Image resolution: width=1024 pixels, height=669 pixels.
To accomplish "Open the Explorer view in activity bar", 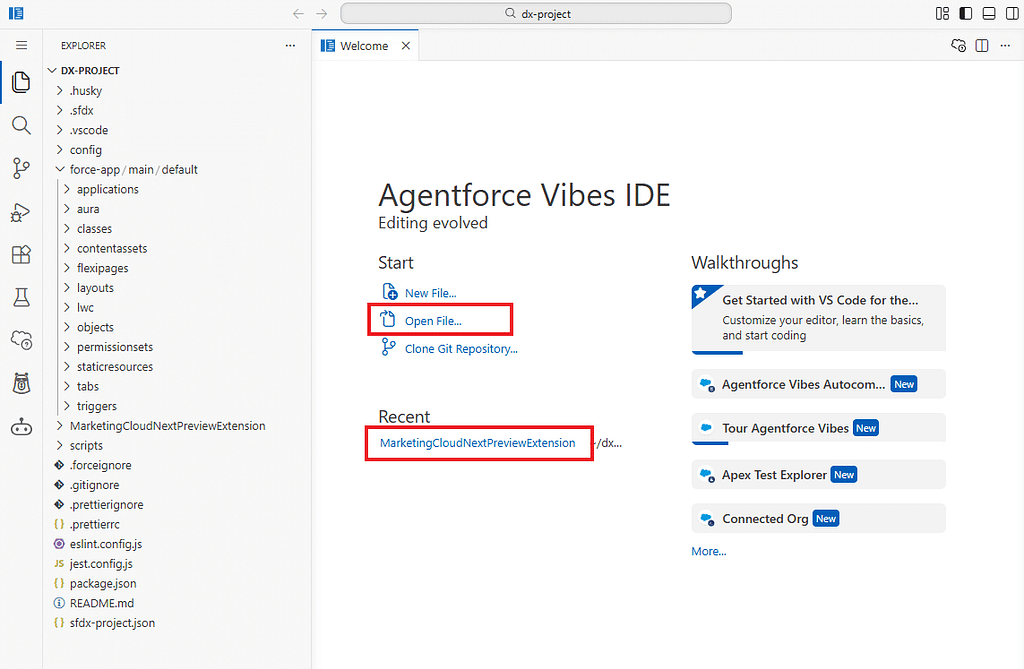I will click(21, 82).
